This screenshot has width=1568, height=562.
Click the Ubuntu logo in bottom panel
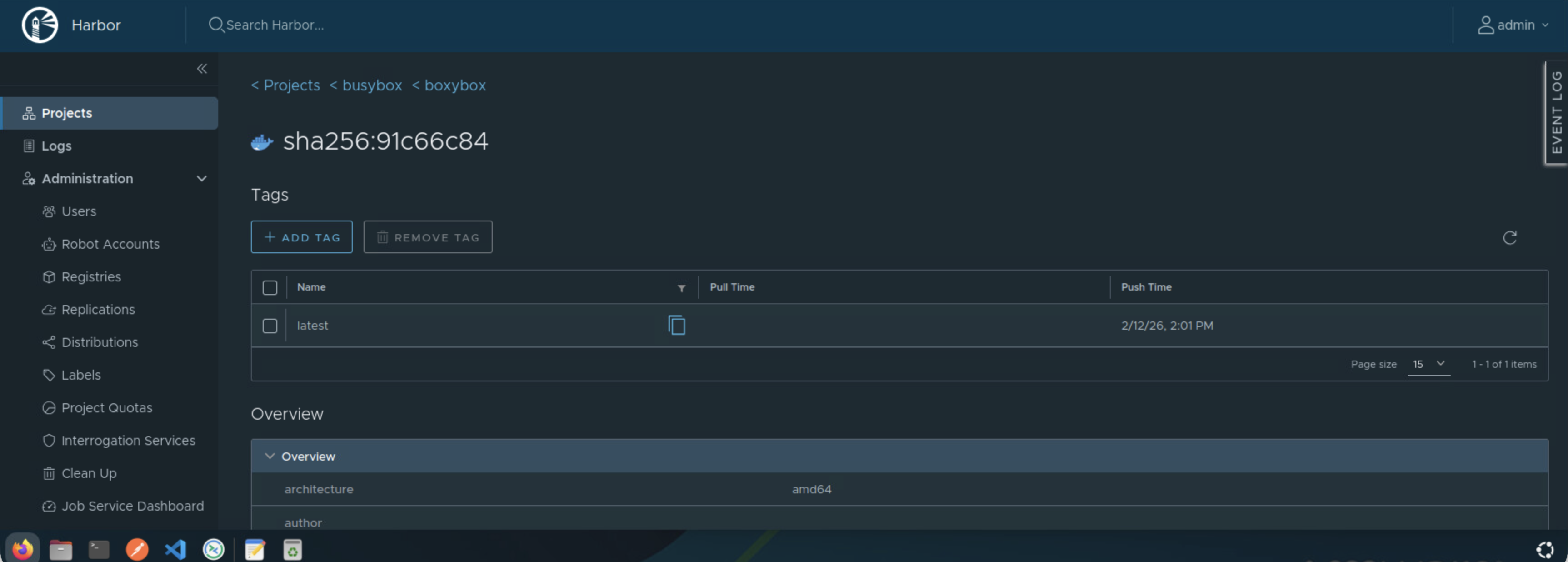pyautogui.click(x=1544, y=550)
